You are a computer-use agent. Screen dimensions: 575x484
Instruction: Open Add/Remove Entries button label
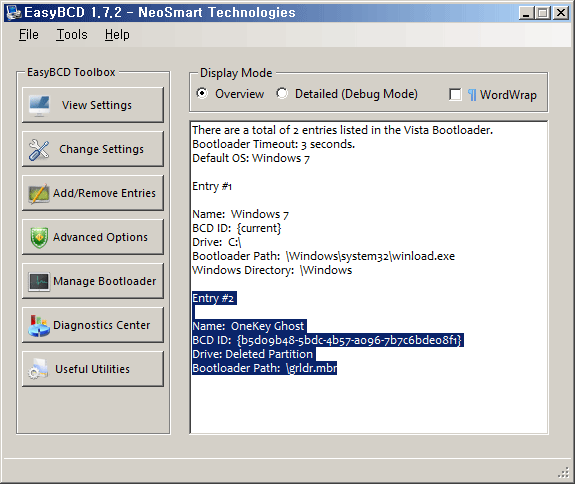click(x=105, y=193)
